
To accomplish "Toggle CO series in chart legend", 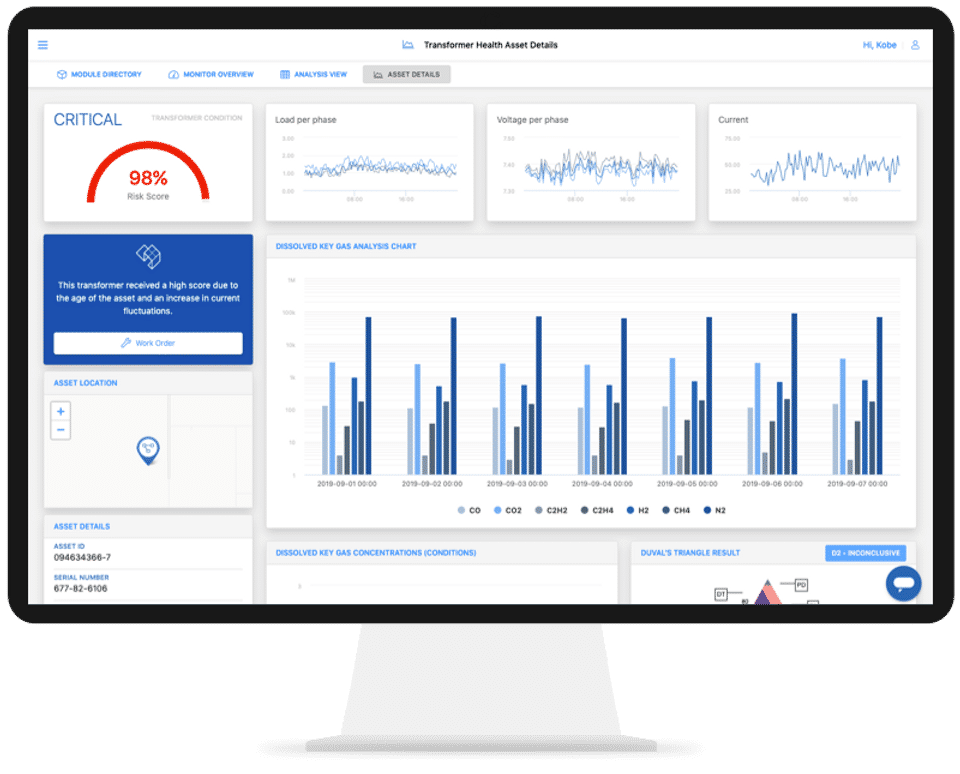I will click(x=469, y=510).
